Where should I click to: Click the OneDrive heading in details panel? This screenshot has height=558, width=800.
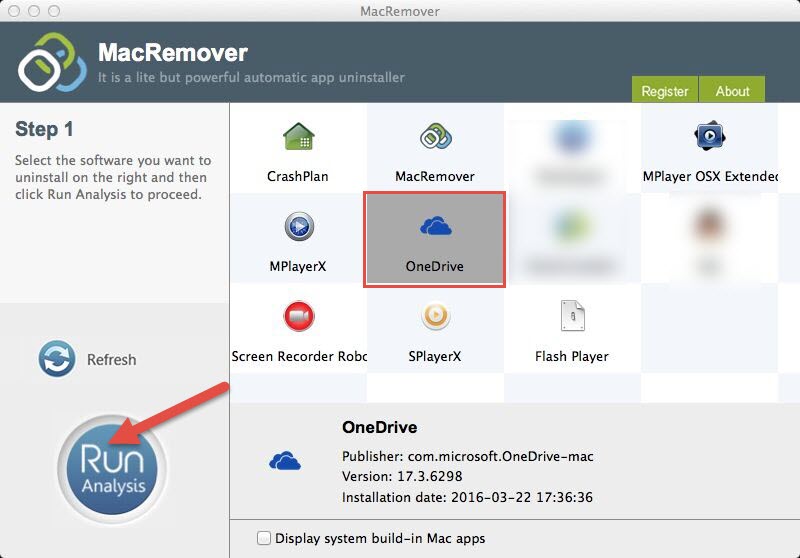click(380, 427)
